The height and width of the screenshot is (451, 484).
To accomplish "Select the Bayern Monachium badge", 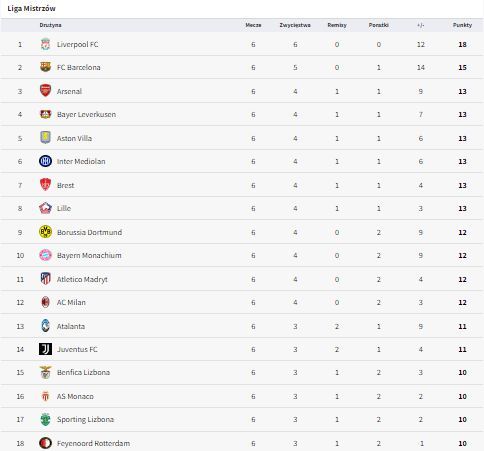I will (45, 255).
